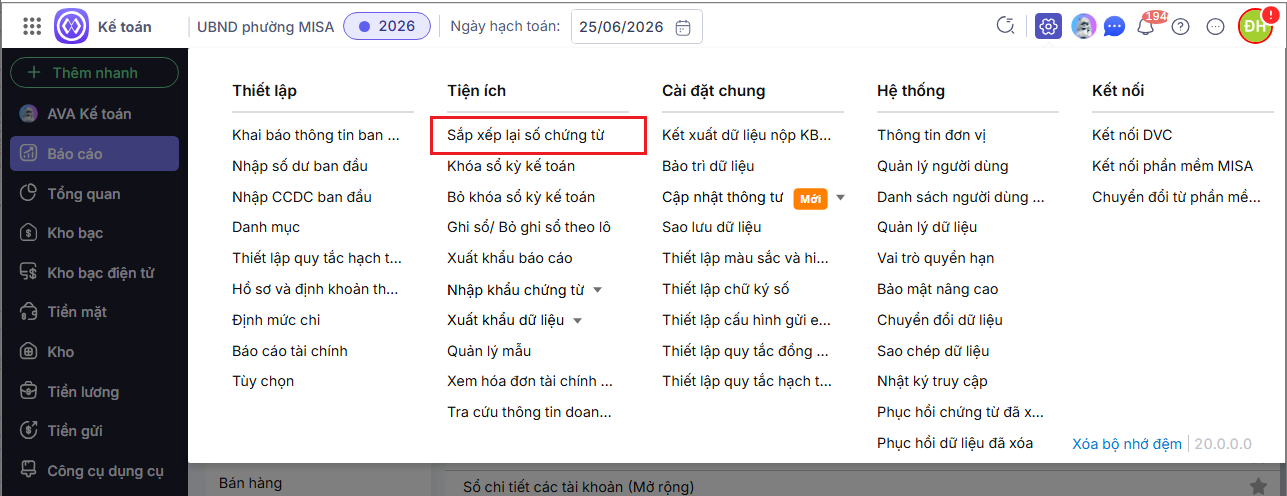Click the Mới badge beside Cập nhật thông tư
This screenshot has width=1287, height=496.
tap(811, 199)
